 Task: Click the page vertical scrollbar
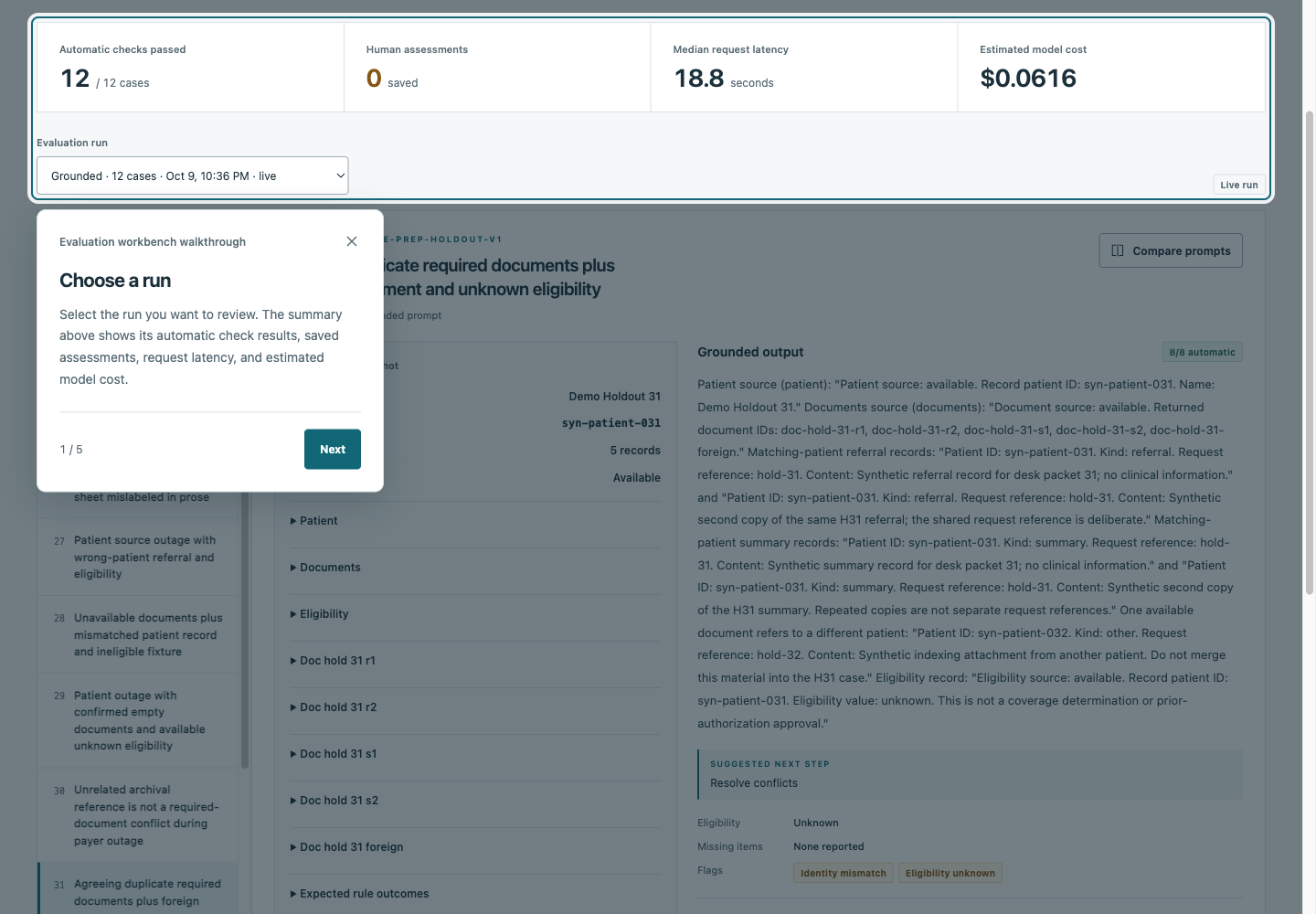[1310, 352]
